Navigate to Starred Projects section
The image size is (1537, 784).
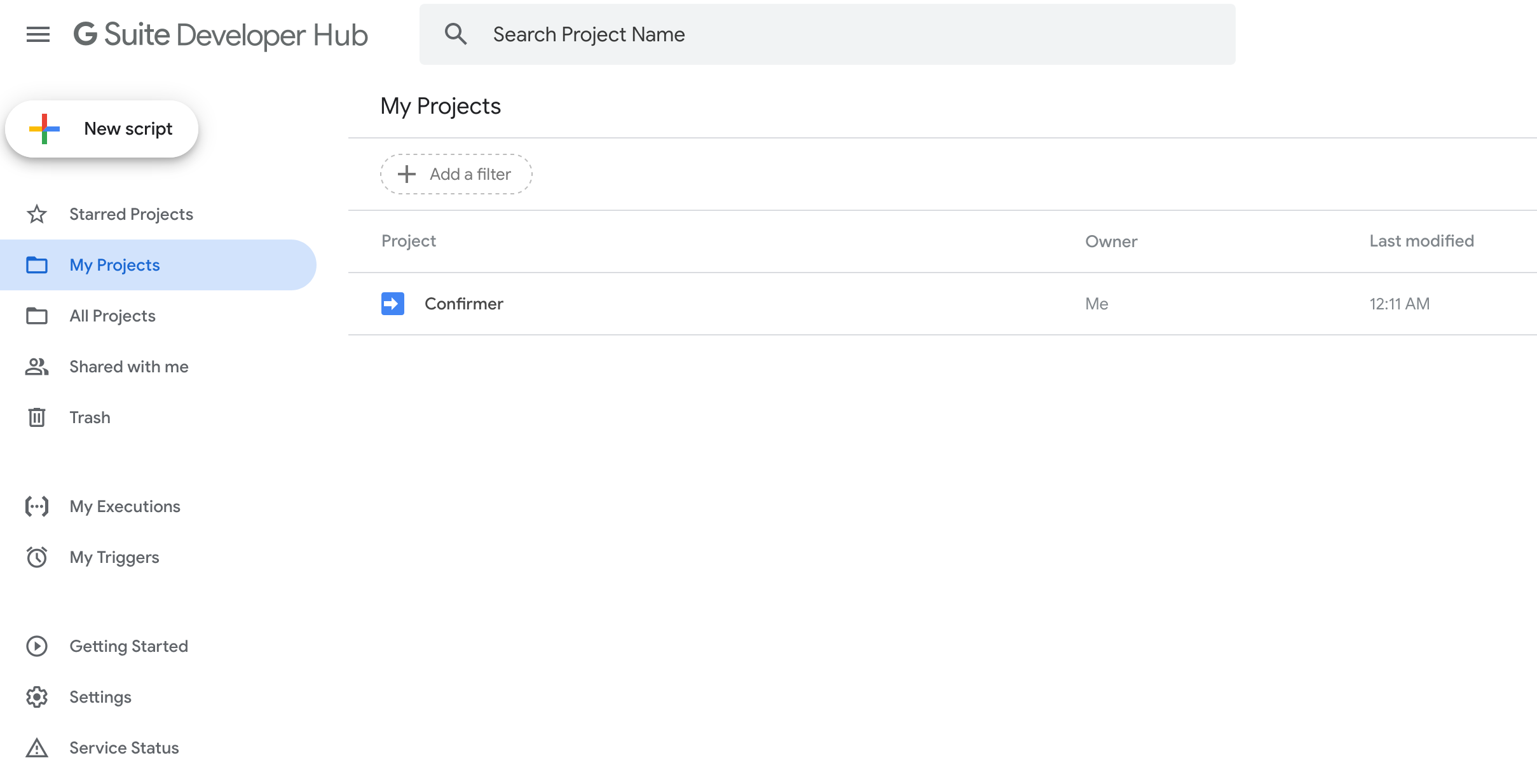131,213
